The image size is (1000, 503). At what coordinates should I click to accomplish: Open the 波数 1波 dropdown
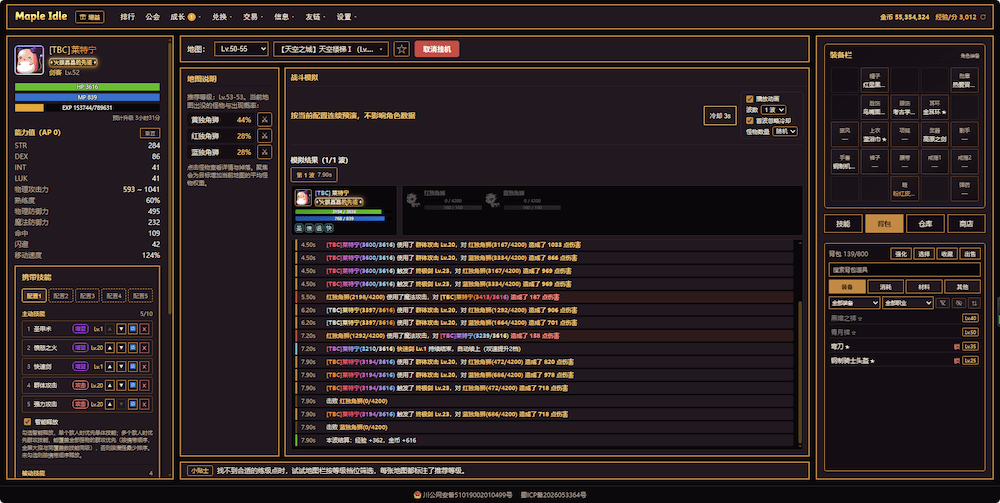pos(774,110)
